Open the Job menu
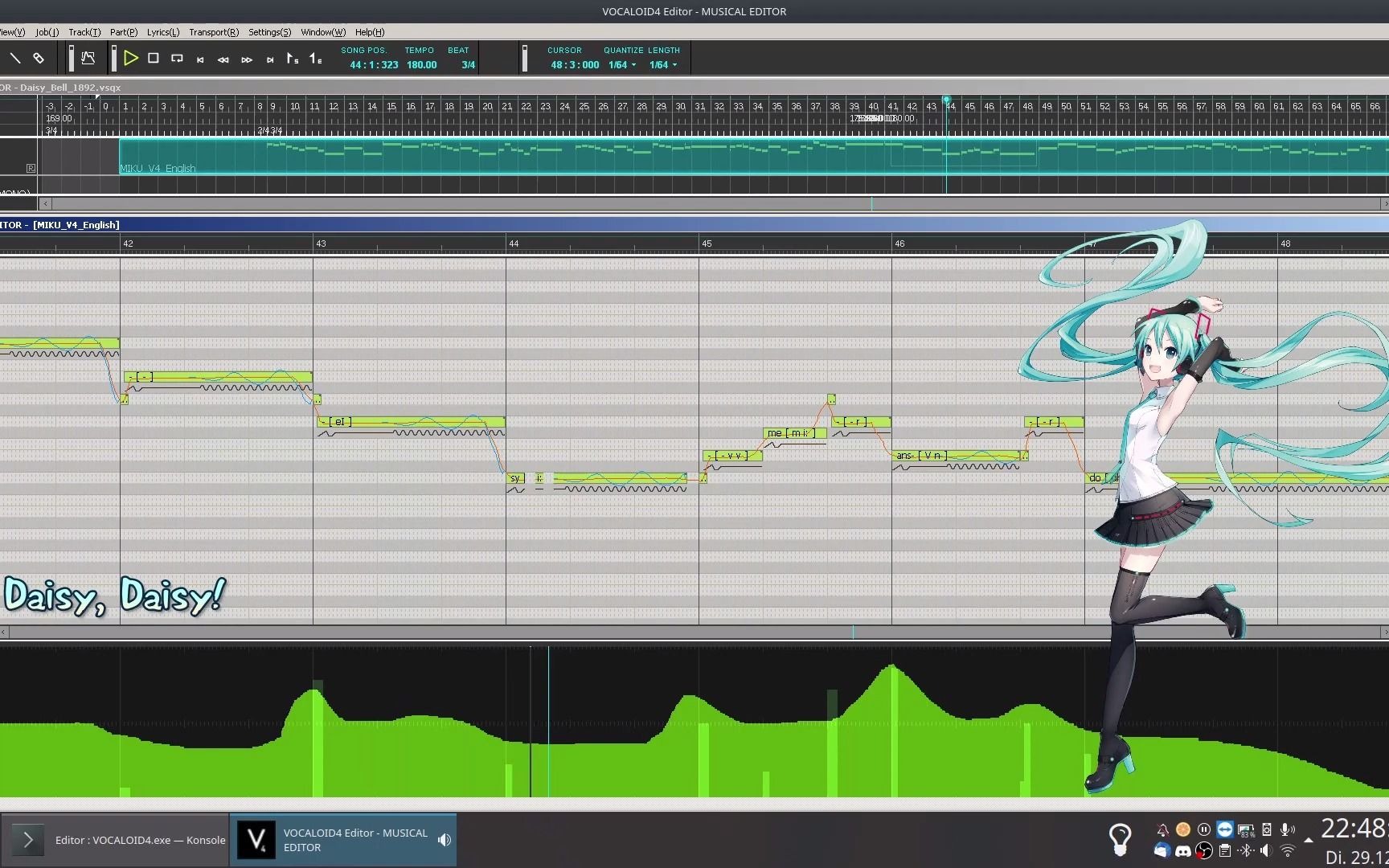This screenshot has height=868, width=1389. [47, 32]
